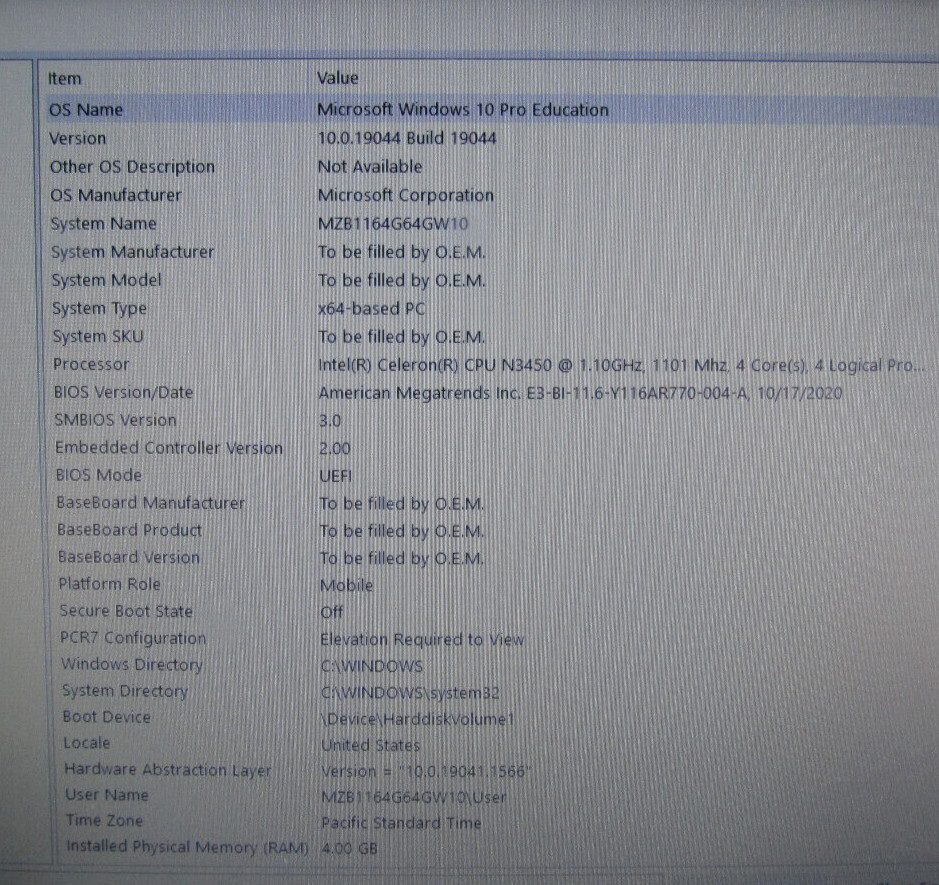Select the 'Not Available' value

370,166
